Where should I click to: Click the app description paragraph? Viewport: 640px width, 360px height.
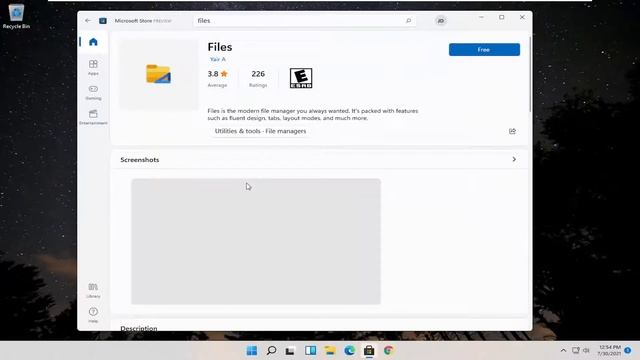click(313, 114)
